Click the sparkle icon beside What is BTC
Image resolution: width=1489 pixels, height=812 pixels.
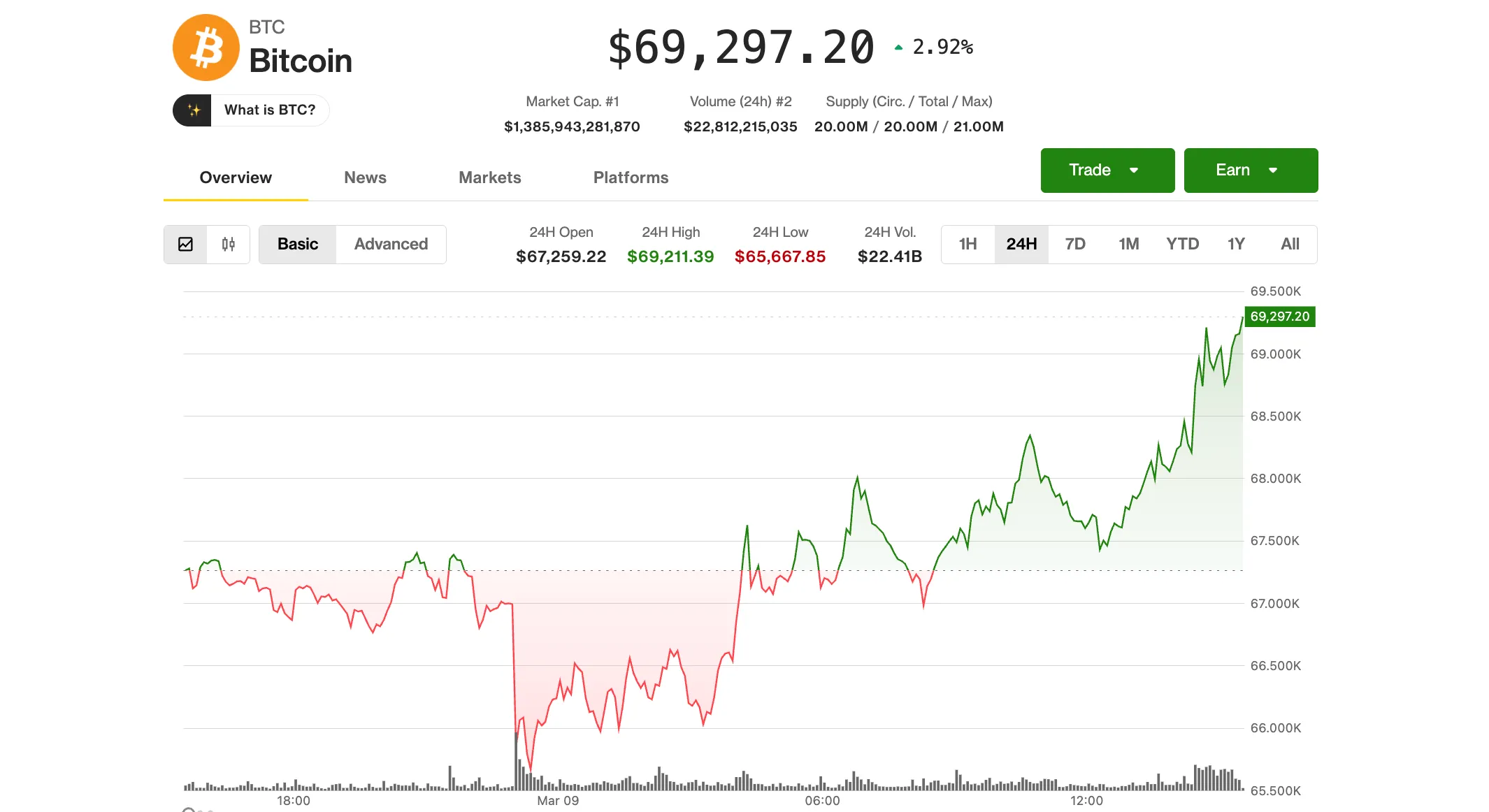coord(193,110)
